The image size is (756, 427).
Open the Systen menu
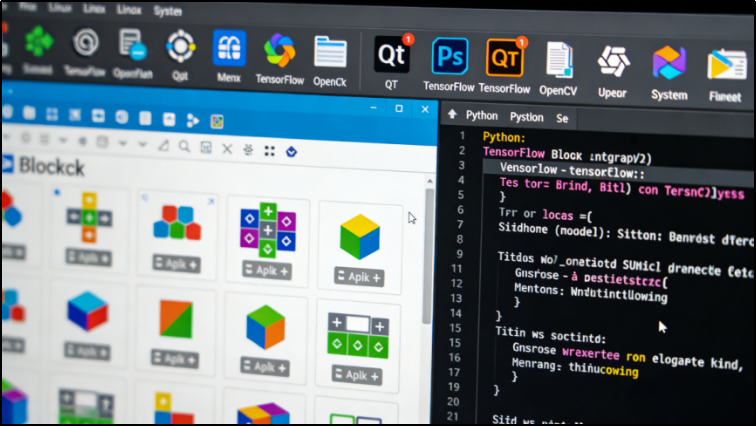tap(168, 11)
